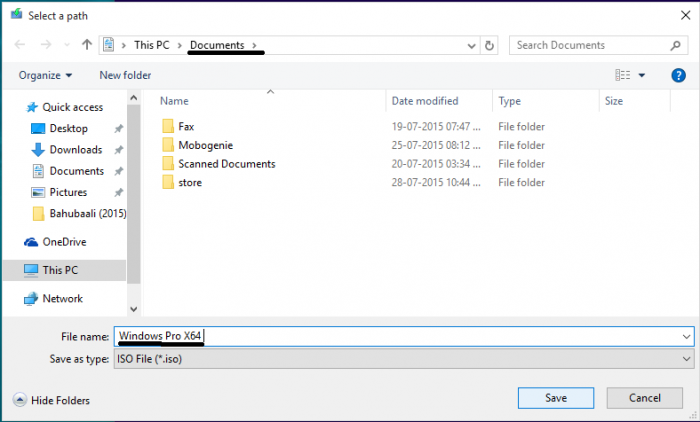Click the Search Documents field
700x422 pixels.
(x=590, y=45)
